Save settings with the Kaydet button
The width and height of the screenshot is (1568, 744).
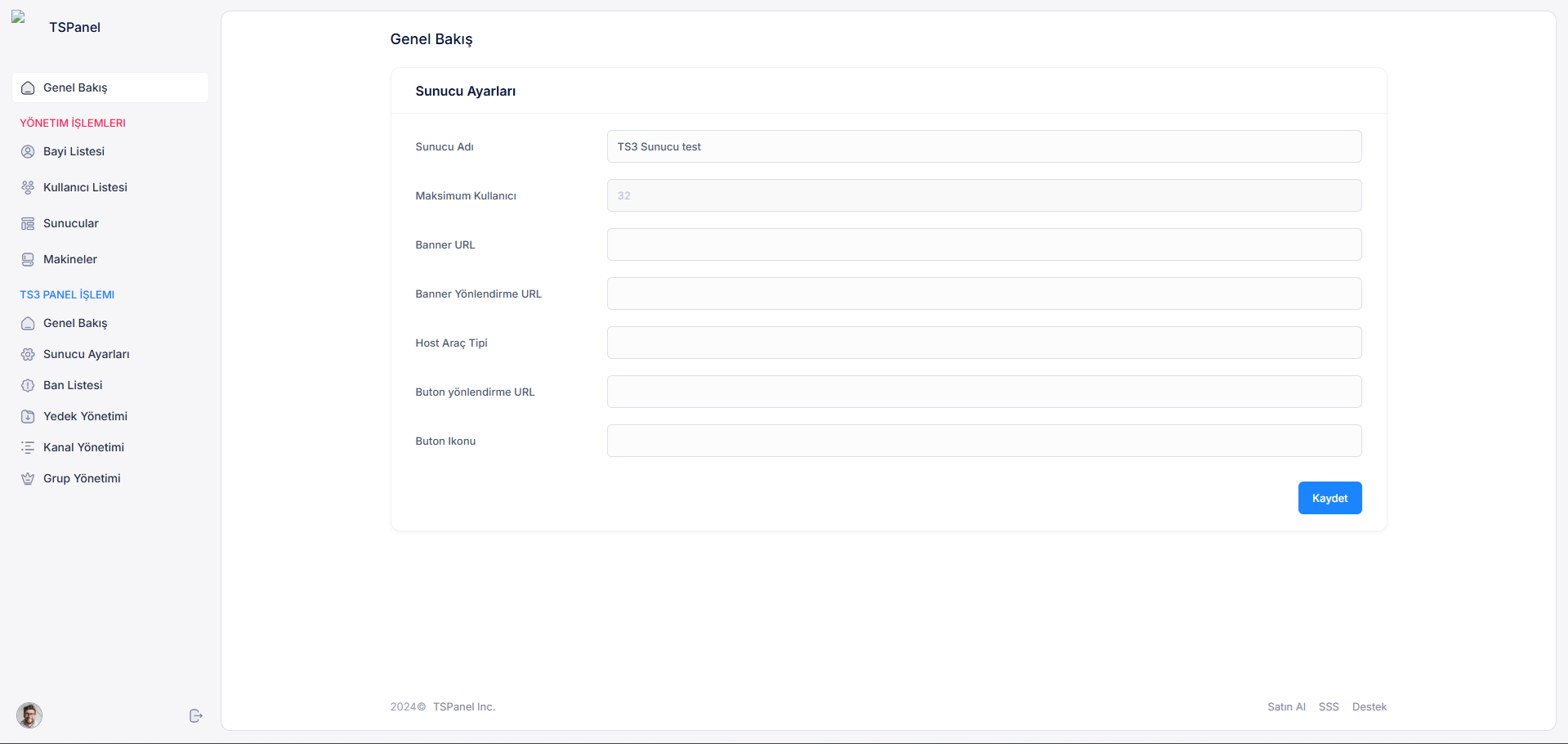(1329, 498)
